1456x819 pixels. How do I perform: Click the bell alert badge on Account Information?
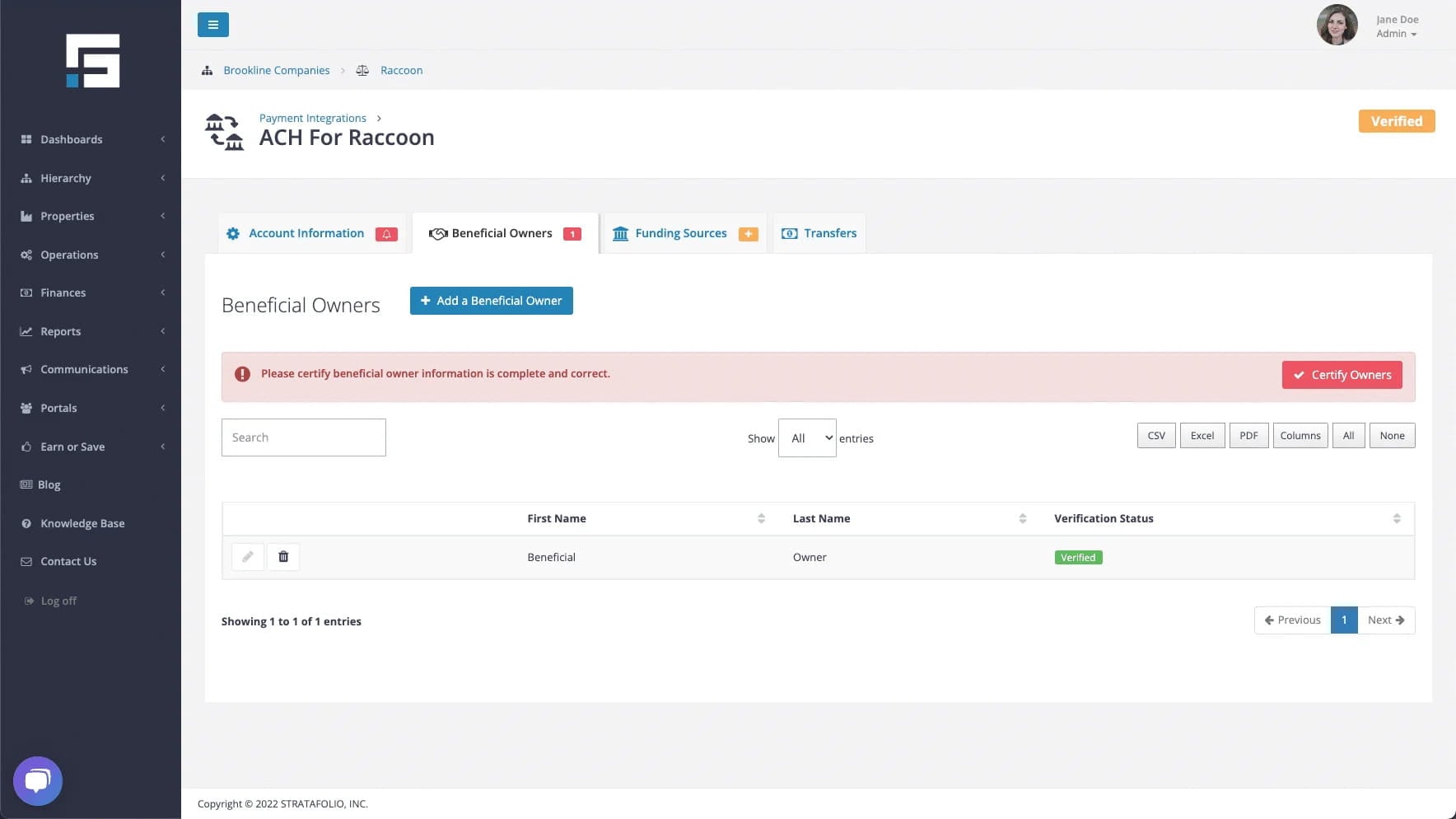point(386,234)
